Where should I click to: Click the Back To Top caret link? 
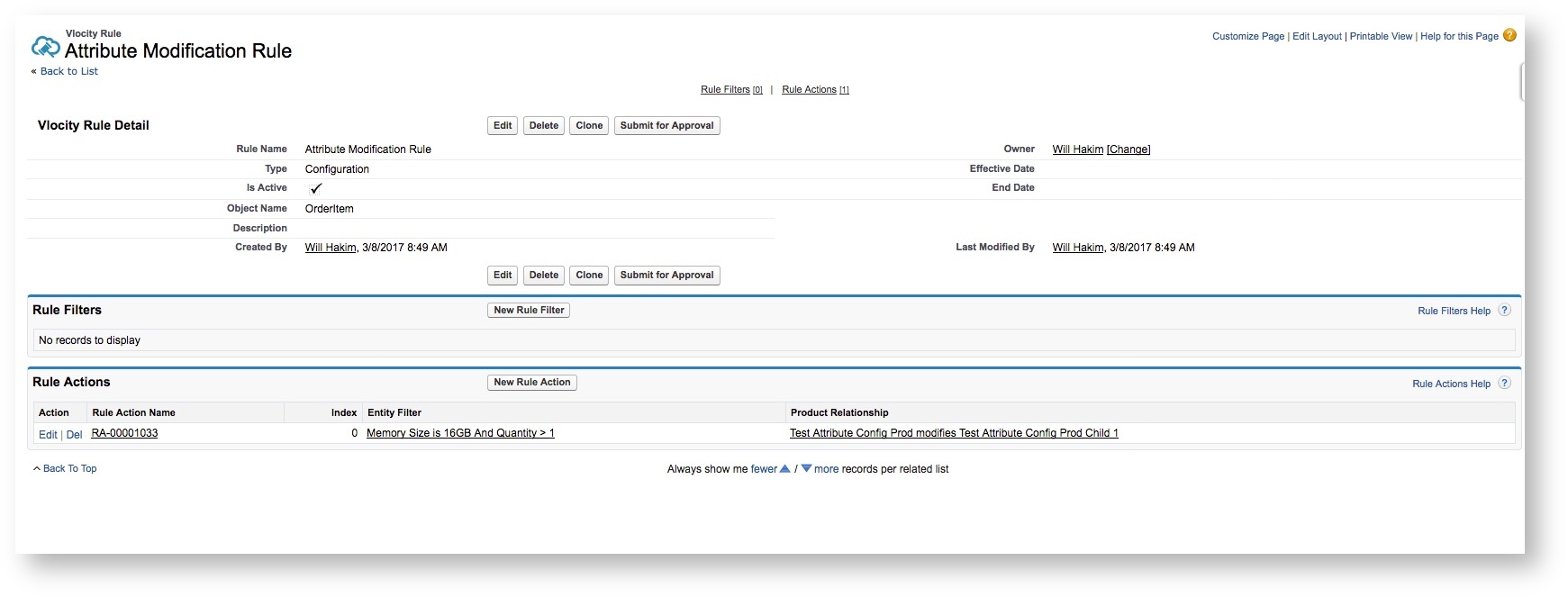click(x=65, y=468)
